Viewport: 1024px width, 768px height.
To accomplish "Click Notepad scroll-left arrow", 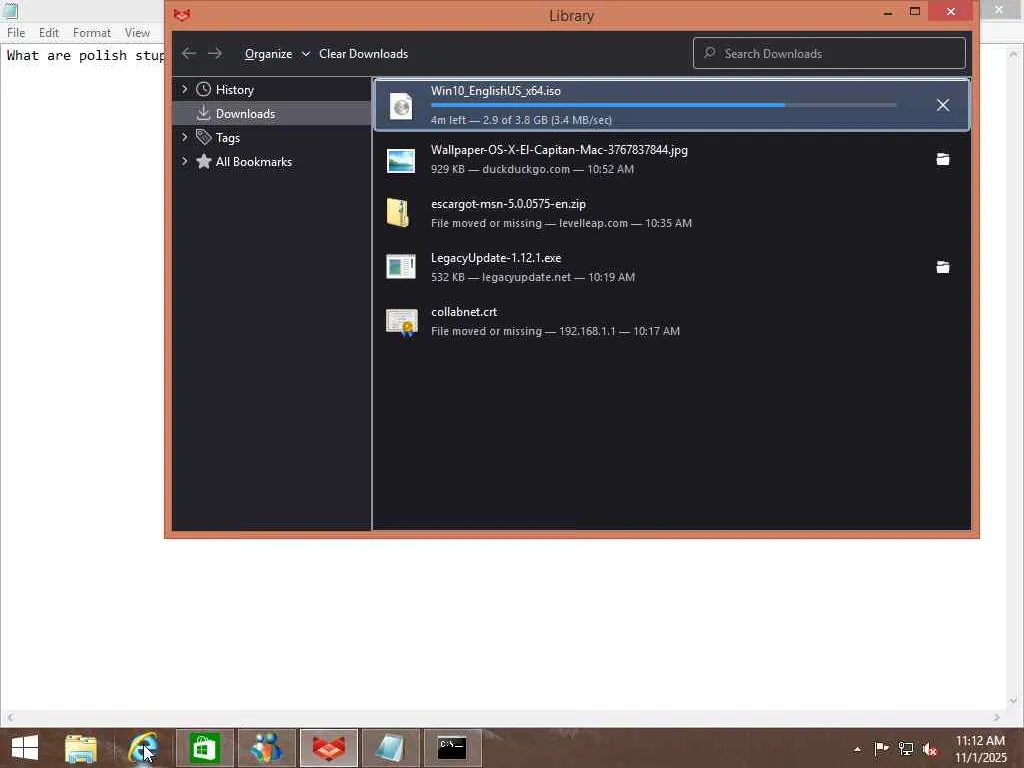I will [8, 717].
